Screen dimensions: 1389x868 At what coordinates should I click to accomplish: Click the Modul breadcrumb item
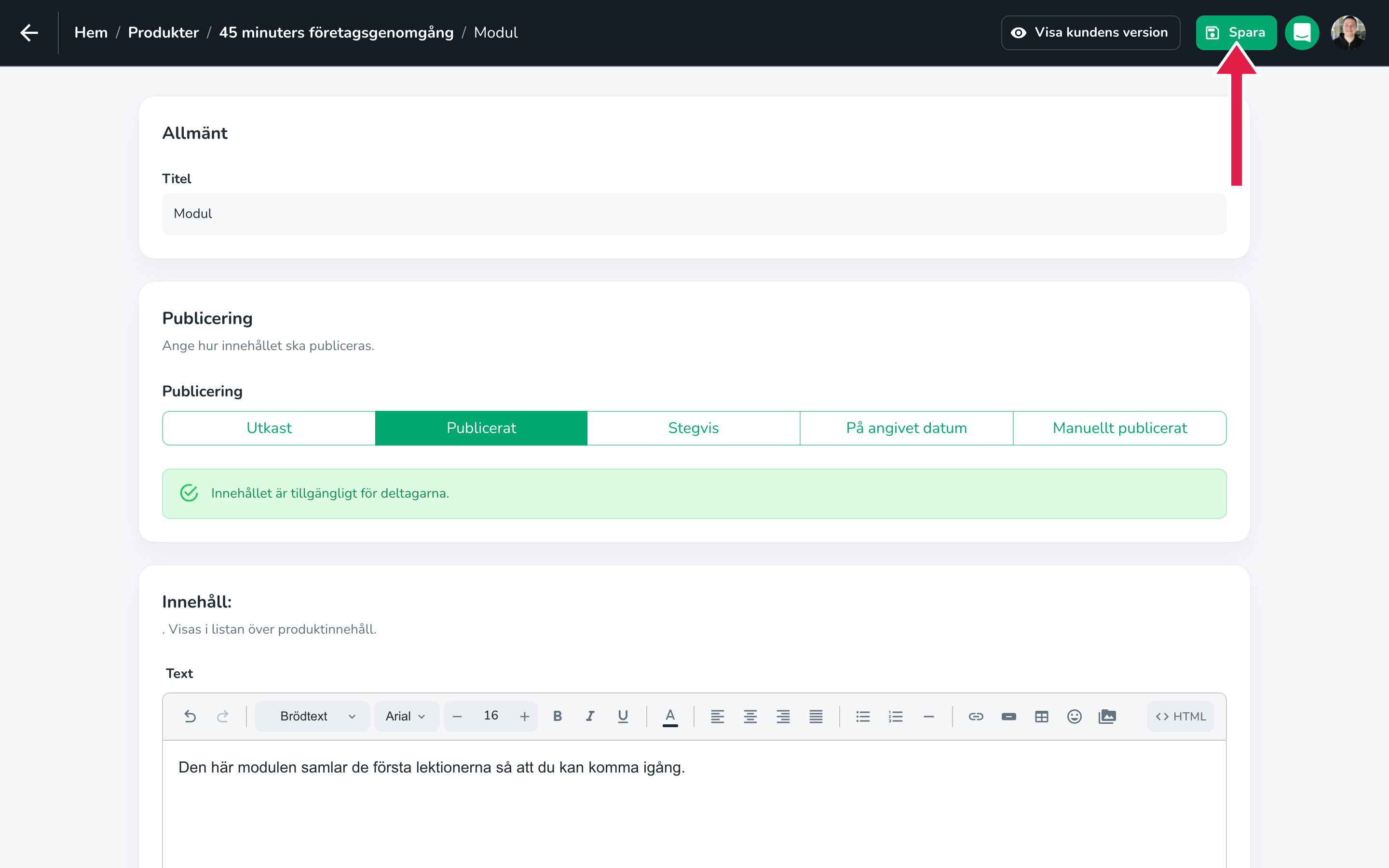[x=496, y=33]
